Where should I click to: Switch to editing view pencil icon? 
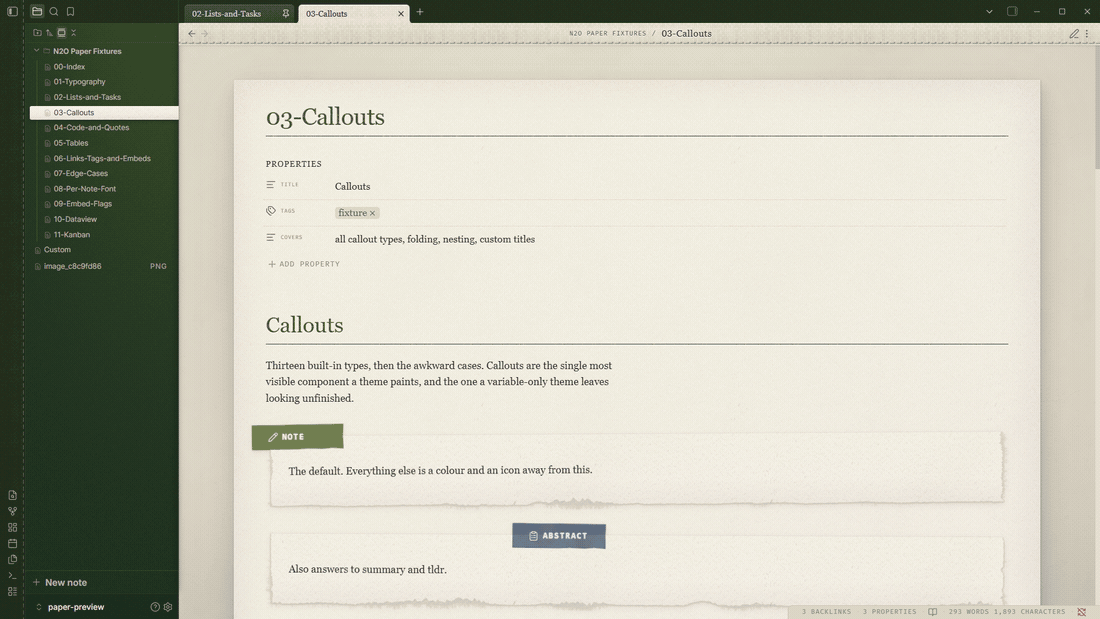point(1073,34)
